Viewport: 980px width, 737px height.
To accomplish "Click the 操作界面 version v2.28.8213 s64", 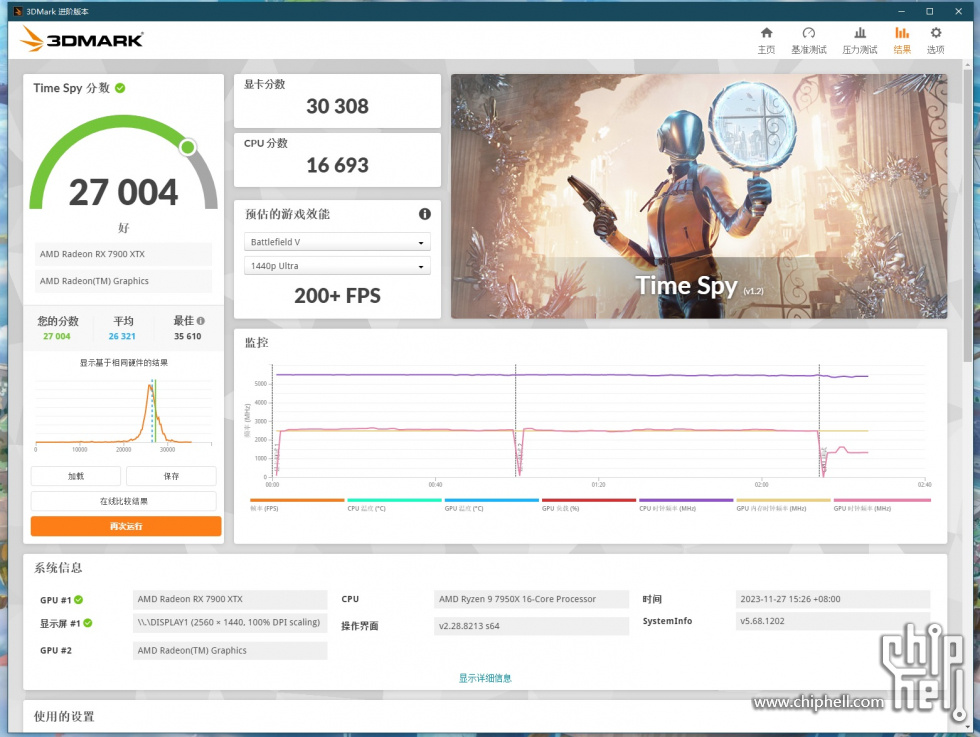I will click(x=531, y=626).
